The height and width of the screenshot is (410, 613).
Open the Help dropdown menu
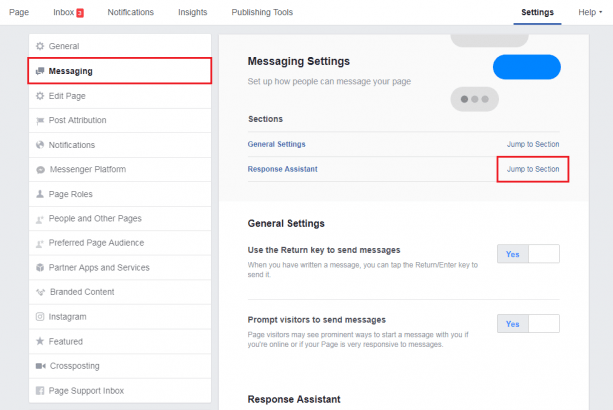(x=589, y=12)
